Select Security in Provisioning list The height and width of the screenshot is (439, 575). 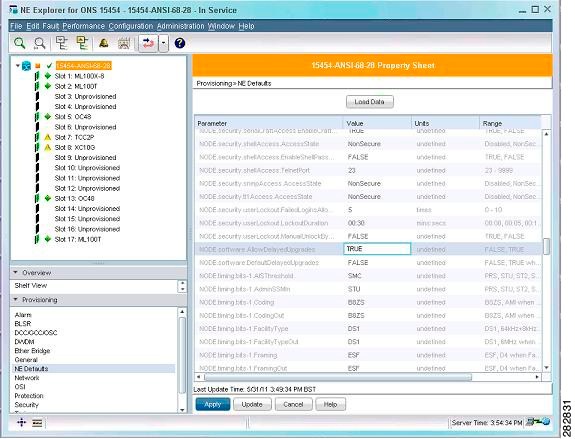click(x=26, y=405)
